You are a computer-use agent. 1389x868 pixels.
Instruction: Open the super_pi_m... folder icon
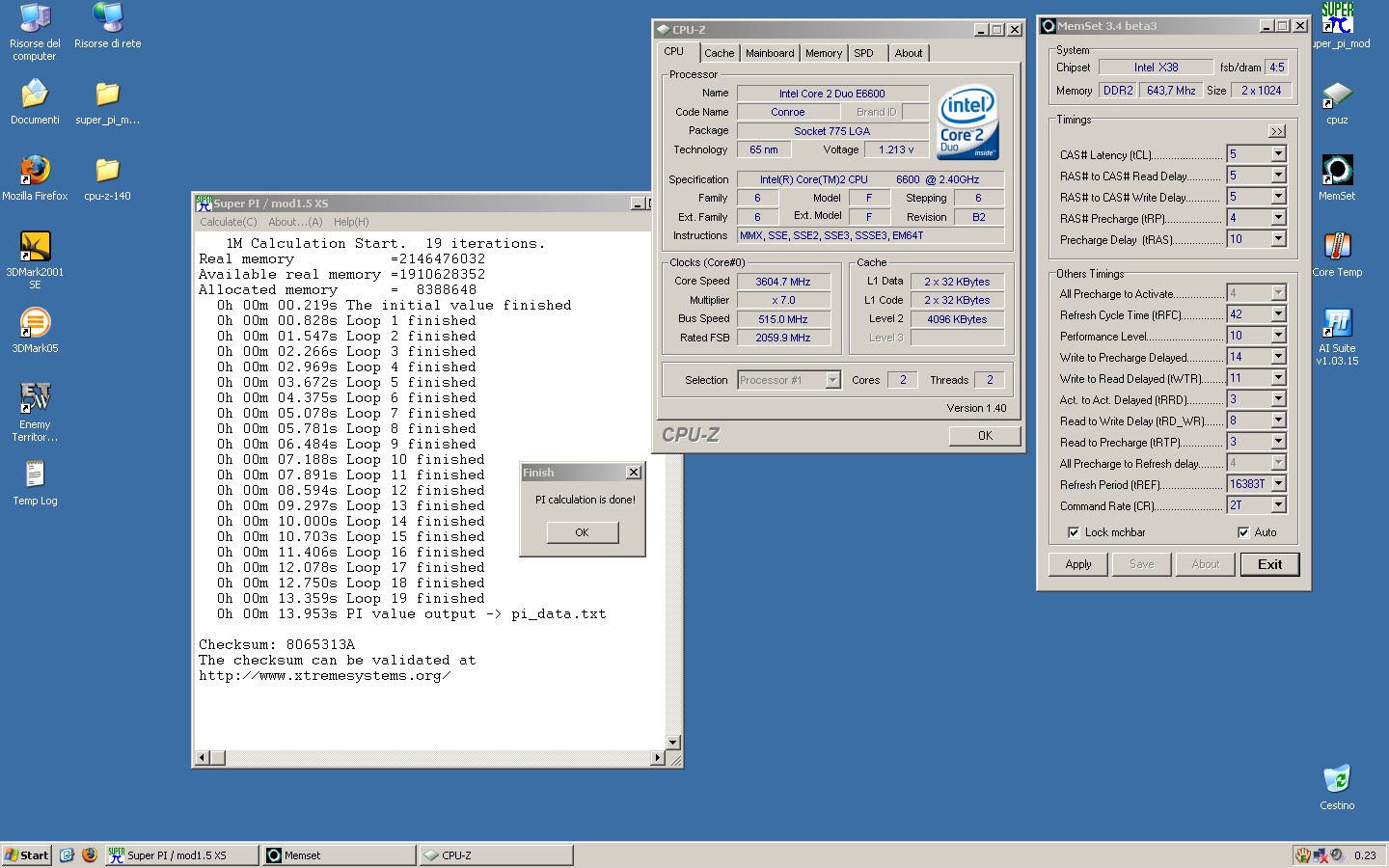pyautogui.click(x=107, y=102)
